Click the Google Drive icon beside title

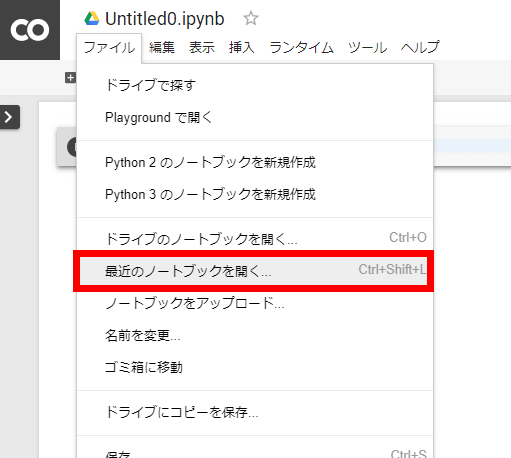click(92, 18)
